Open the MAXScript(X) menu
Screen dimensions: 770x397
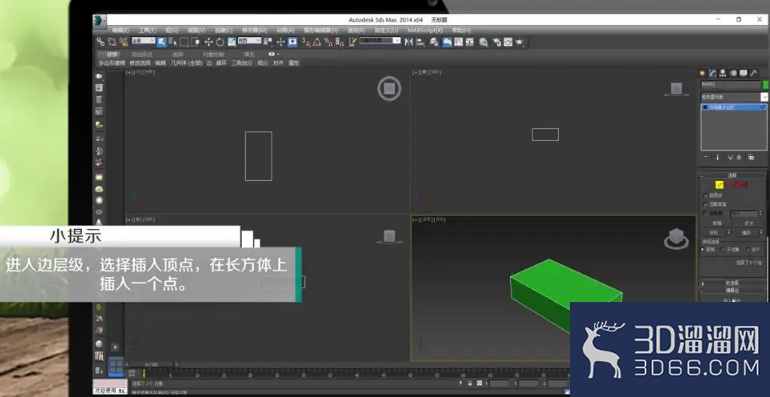click(x=425, y=30)
